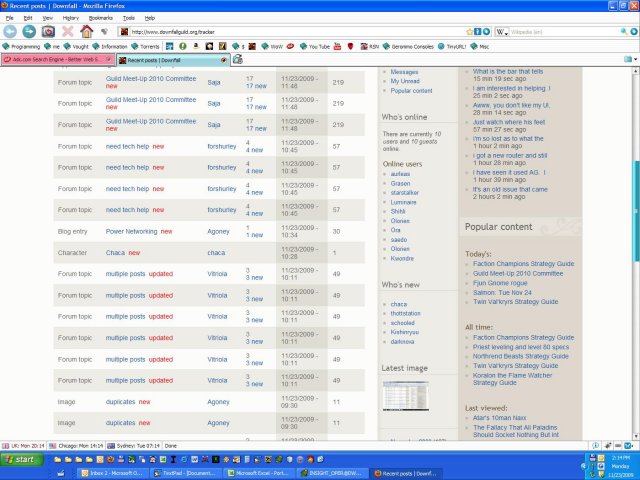Open the Geronimo Consoles bookmarks folder

click(x=408, y=47)
